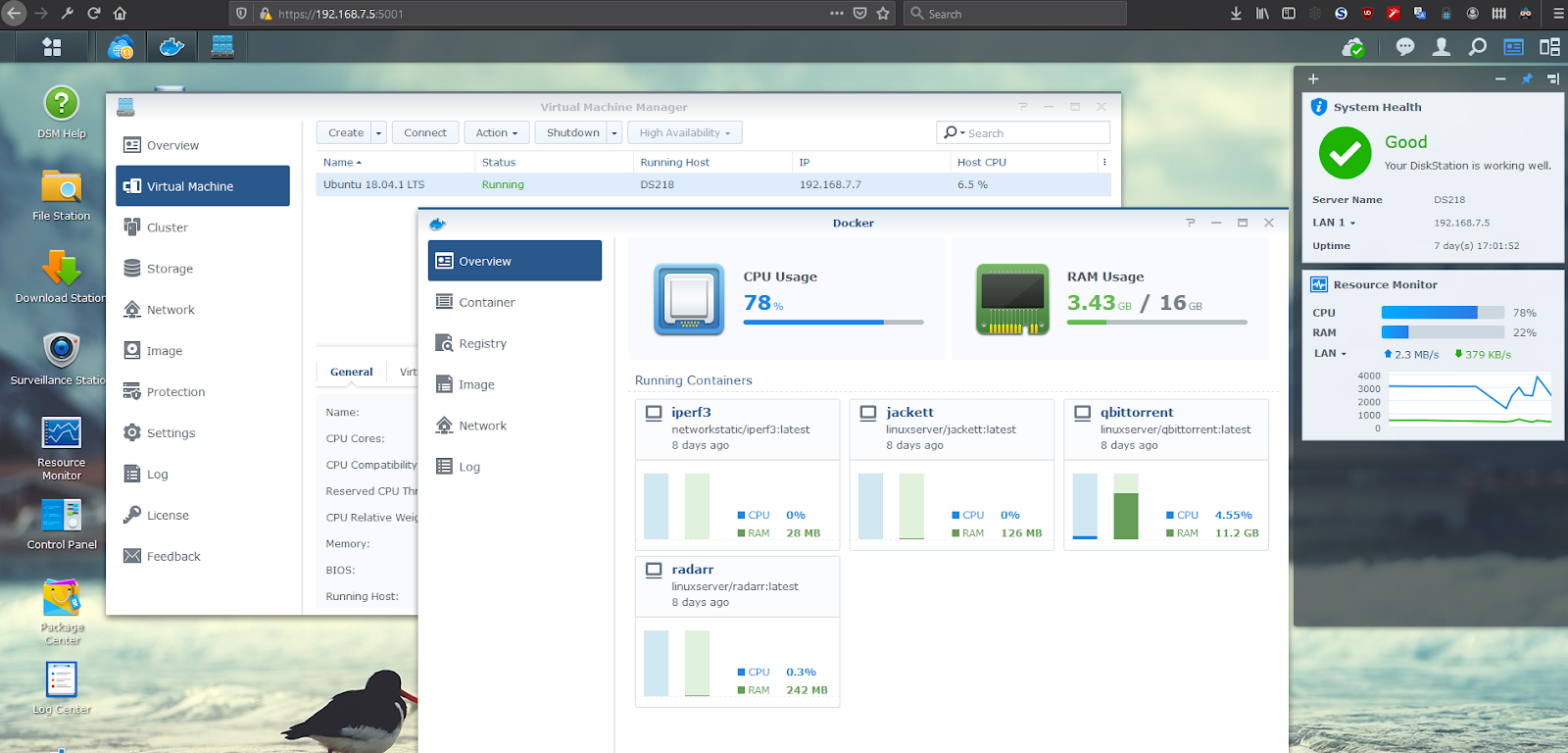Open Log section in Docker sidebar
The image size is (1568, 753).
(x=514, y=467)
